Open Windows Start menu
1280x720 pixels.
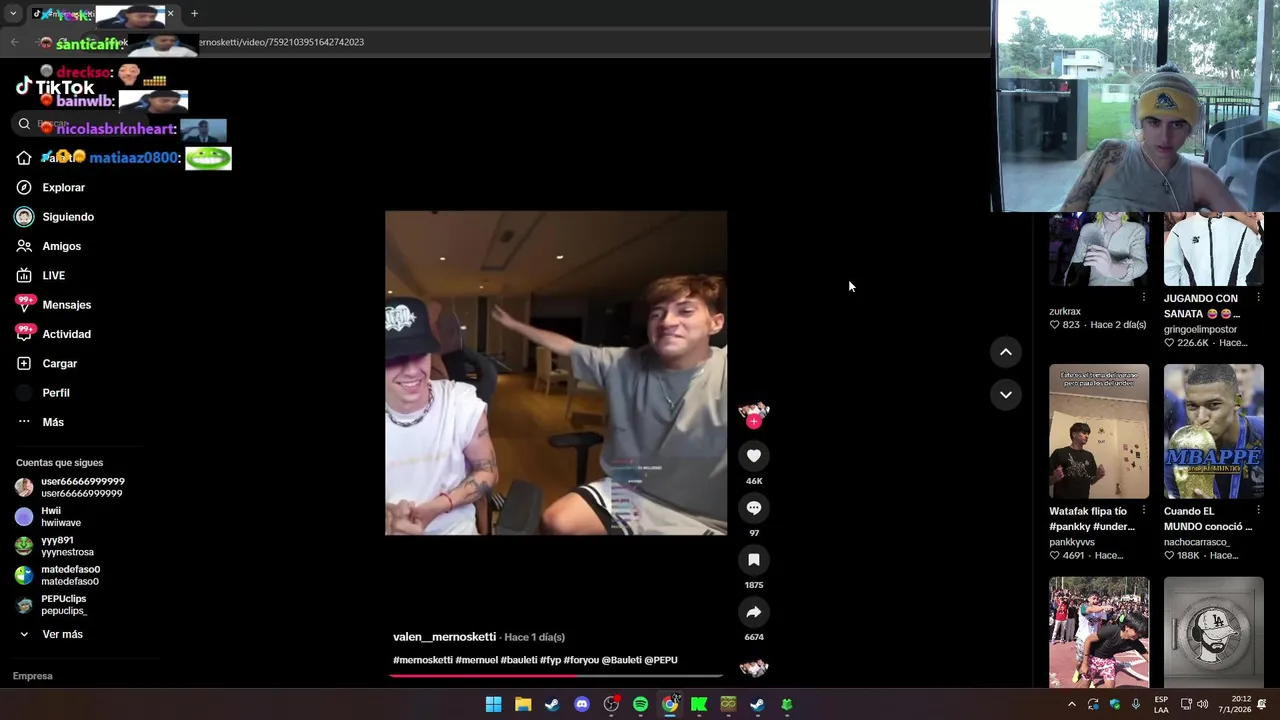(493, 705)
